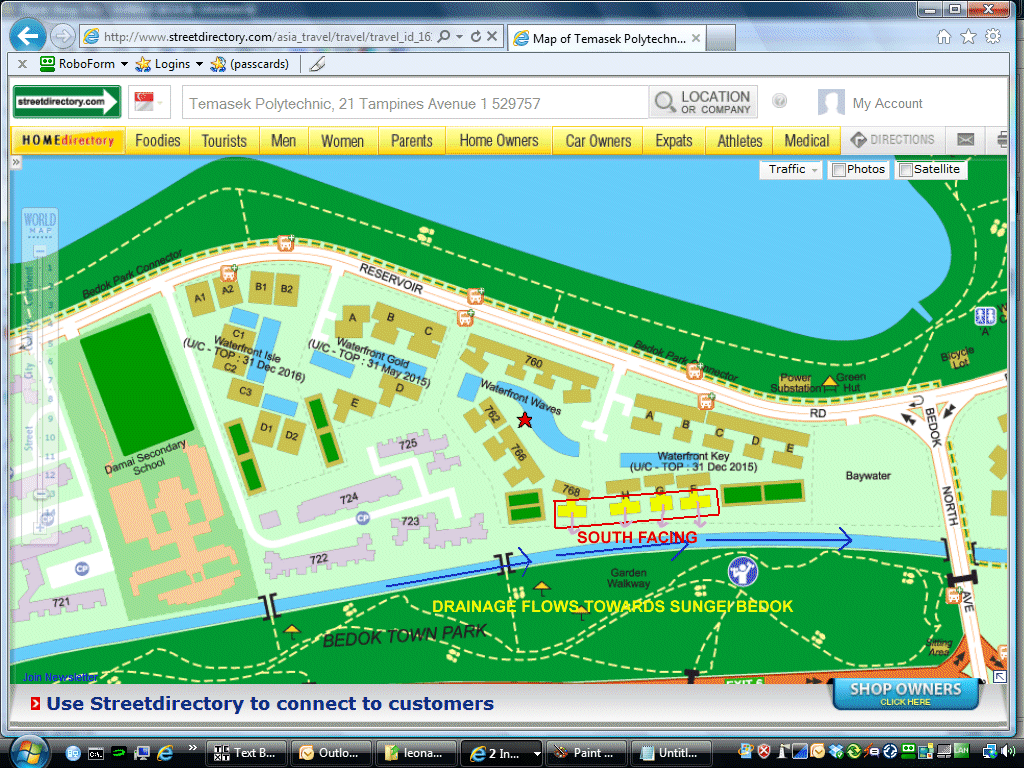Click the map zoom slider handle
The height and width of the screenshot is (768, 1024).
(x=40, y=494)
